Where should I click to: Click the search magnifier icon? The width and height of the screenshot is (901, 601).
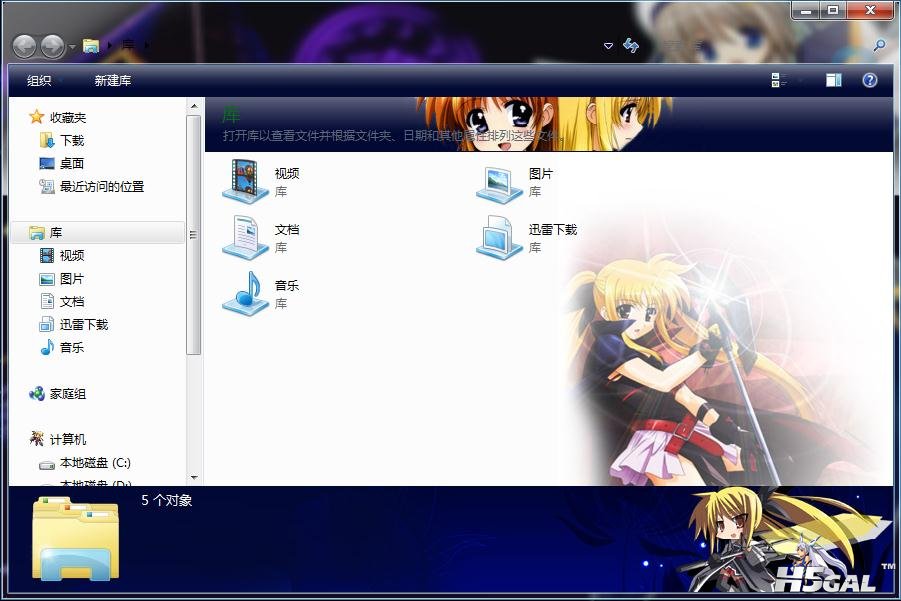pos(879,45)
